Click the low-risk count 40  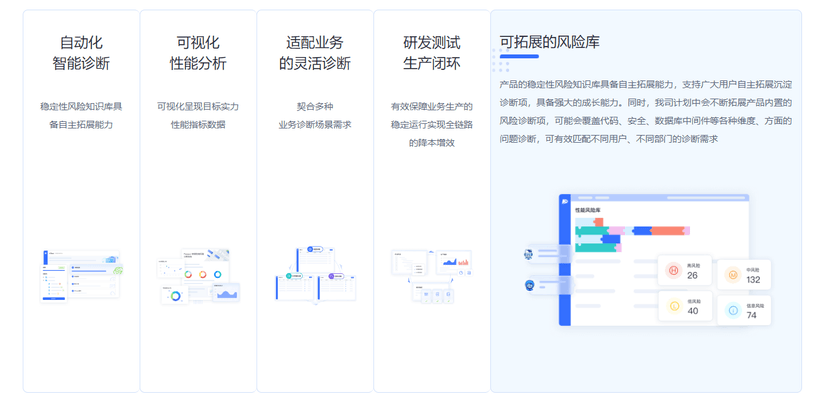(x=692, y=311)
